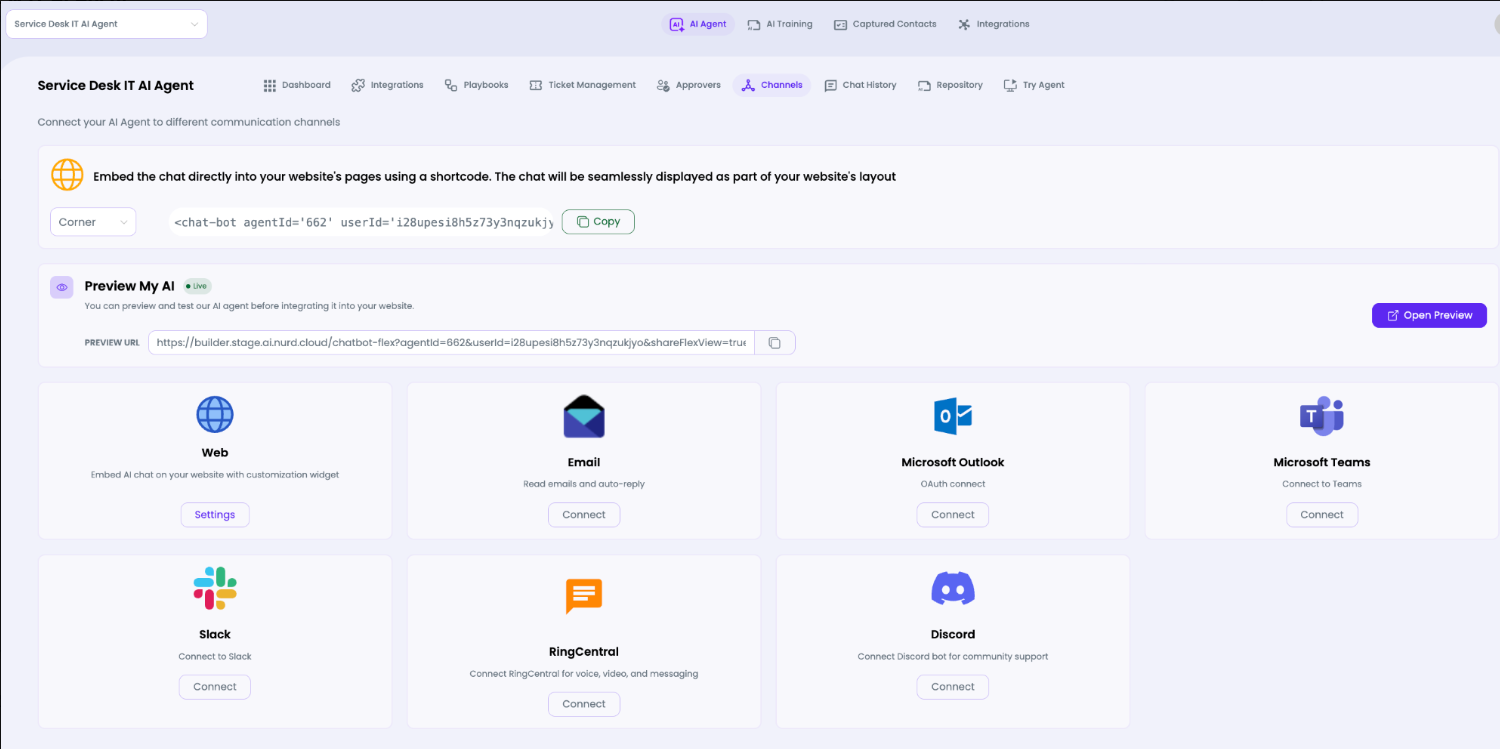Screen dimensions: 1500x750
Task: Click the Live status badge
Action: pyautogui.click(x=198, y=286)
